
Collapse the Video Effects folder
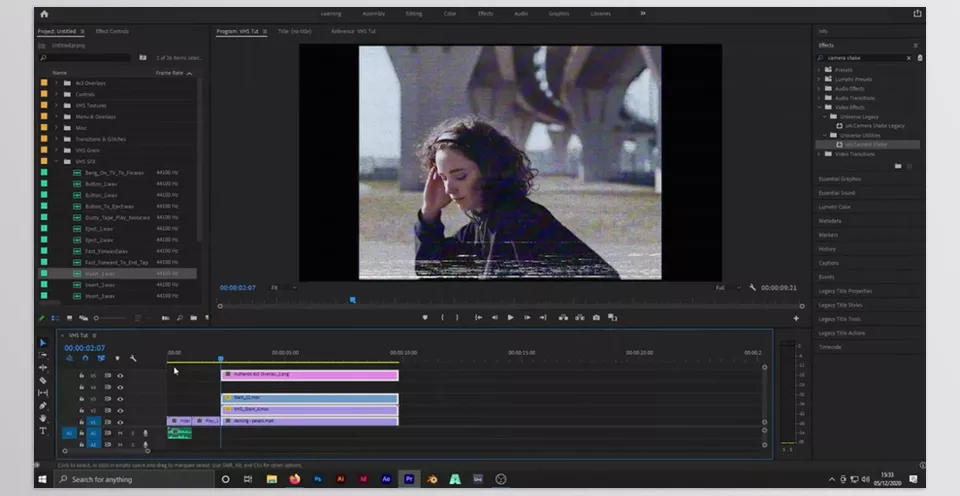click(x=819, y=107)
